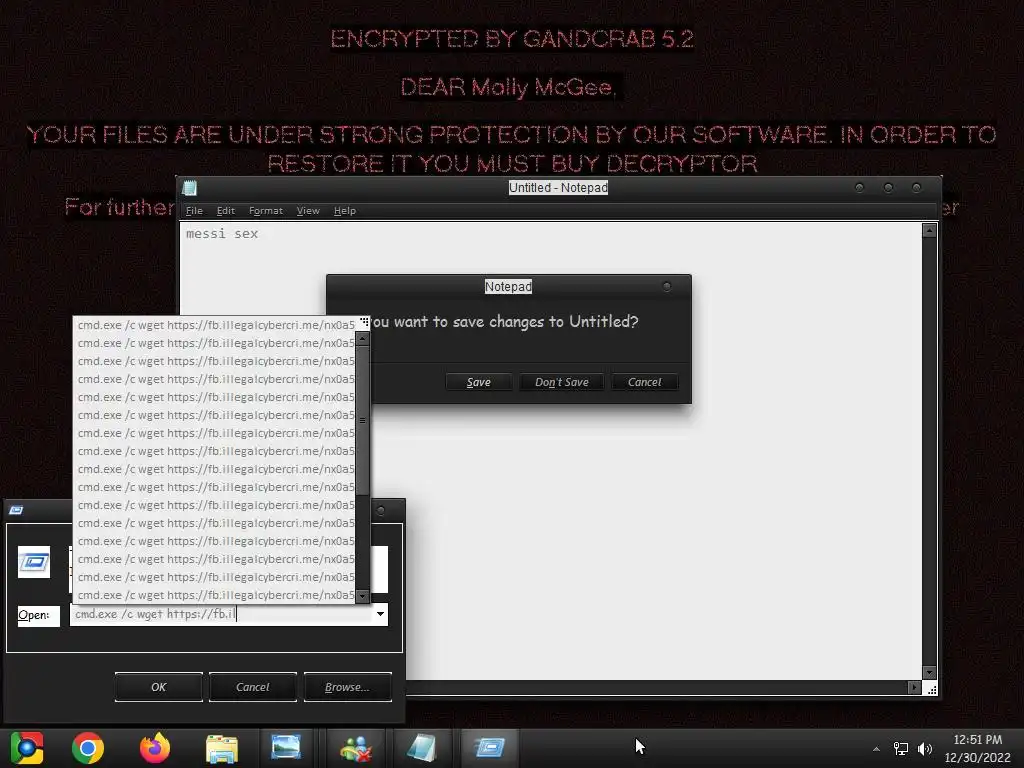Viewport: 1024px width, 768px height.
Task: Click Save in the Notepad prompt
Action: 479,382
